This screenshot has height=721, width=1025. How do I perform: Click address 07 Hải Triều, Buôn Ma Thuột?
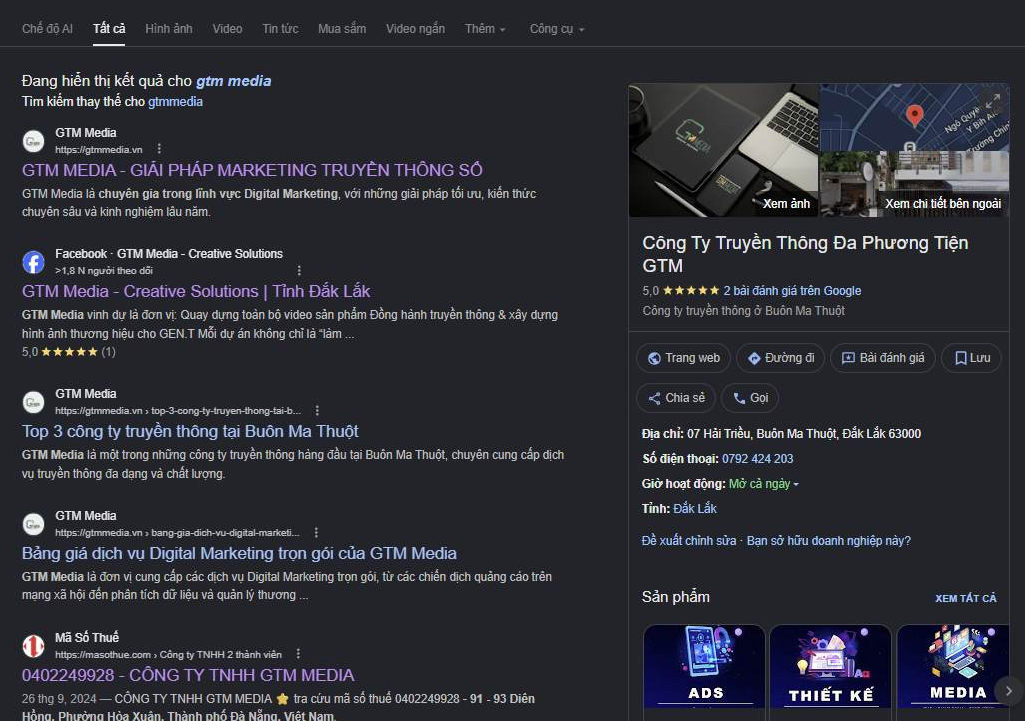[803, 433]
